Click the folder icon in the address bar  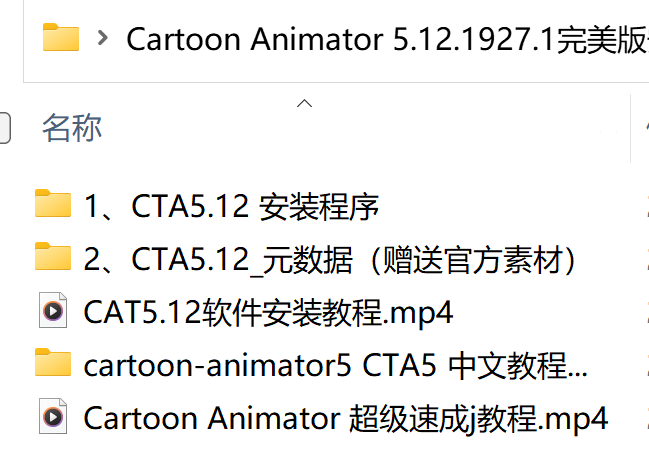[x=61, y=38]
